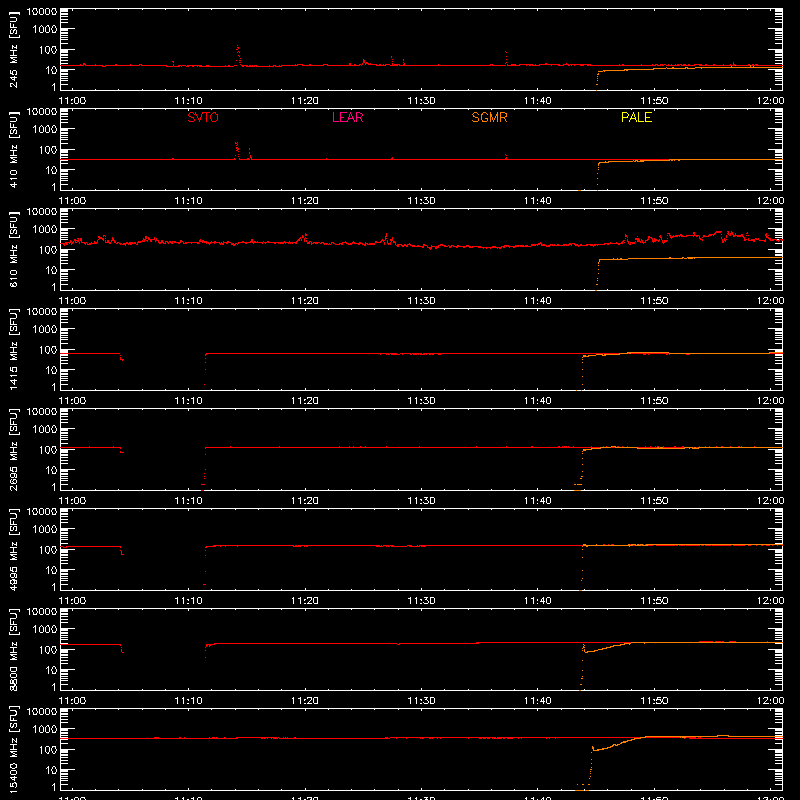Click the 12:00 tick label under 245 MHz plot

[770, 101]
